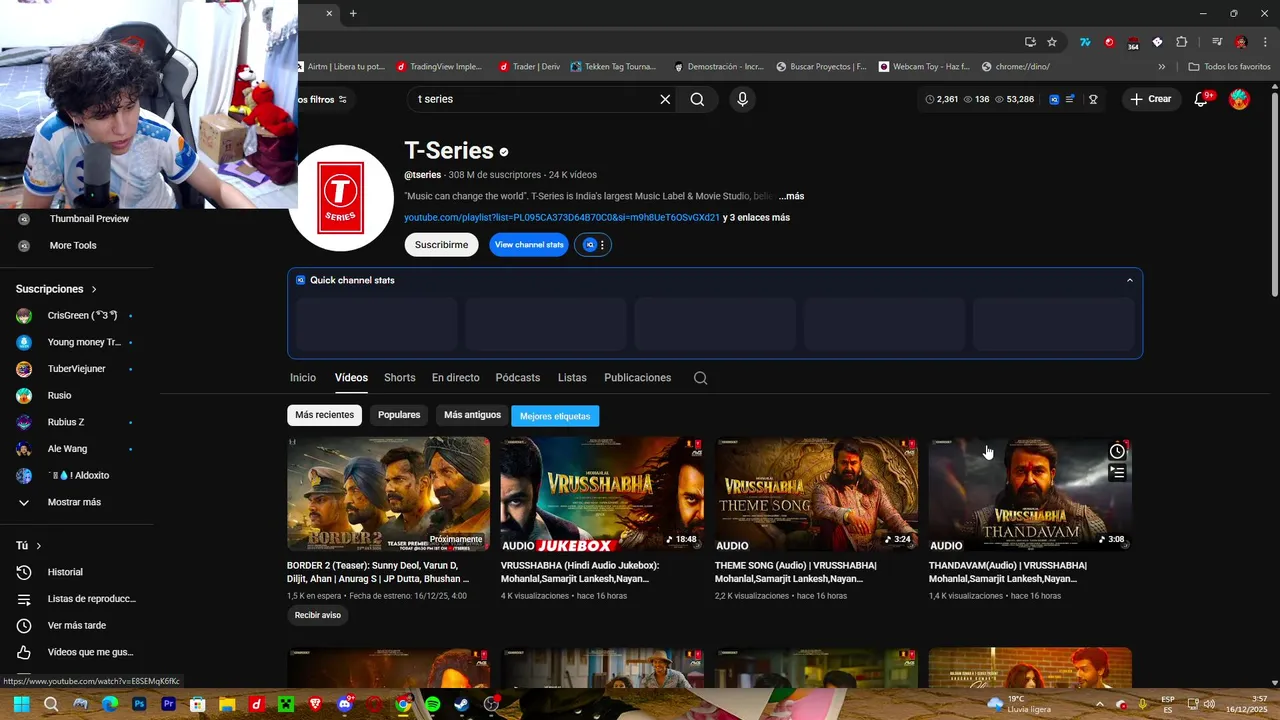Open the VRUSSHABHA Audio Jukebox thumbnail
The width and height of the screenshot is (1280, 720).
click(602, 494)
